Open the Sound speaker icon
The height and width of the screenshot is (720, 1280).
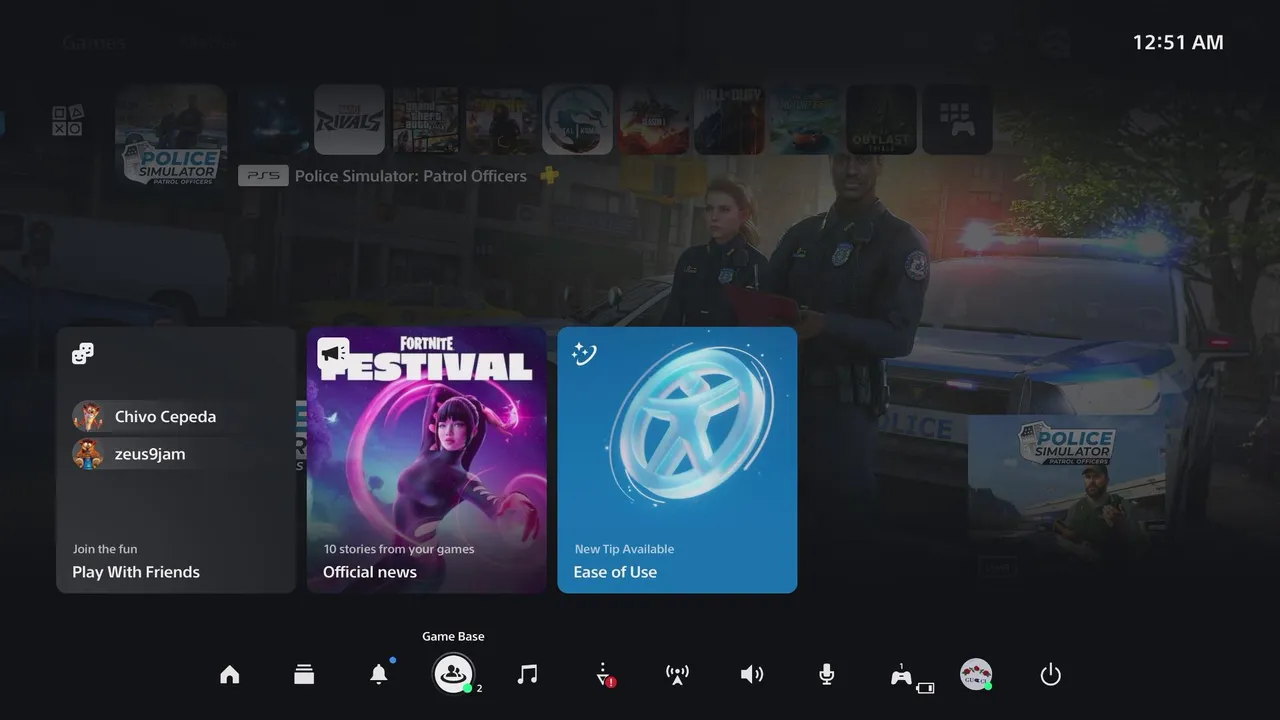(752, 675)
